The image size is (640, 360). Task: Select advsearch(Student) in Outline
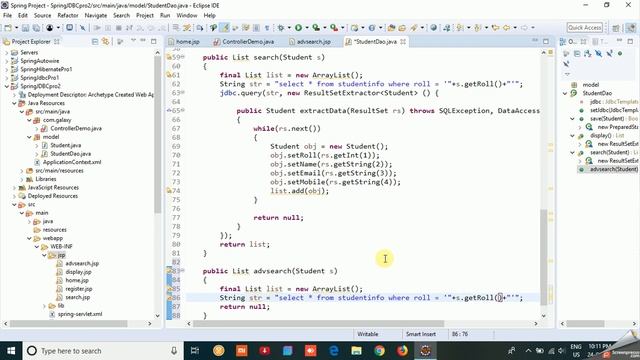pyautogui.click(x=613, y=169)
